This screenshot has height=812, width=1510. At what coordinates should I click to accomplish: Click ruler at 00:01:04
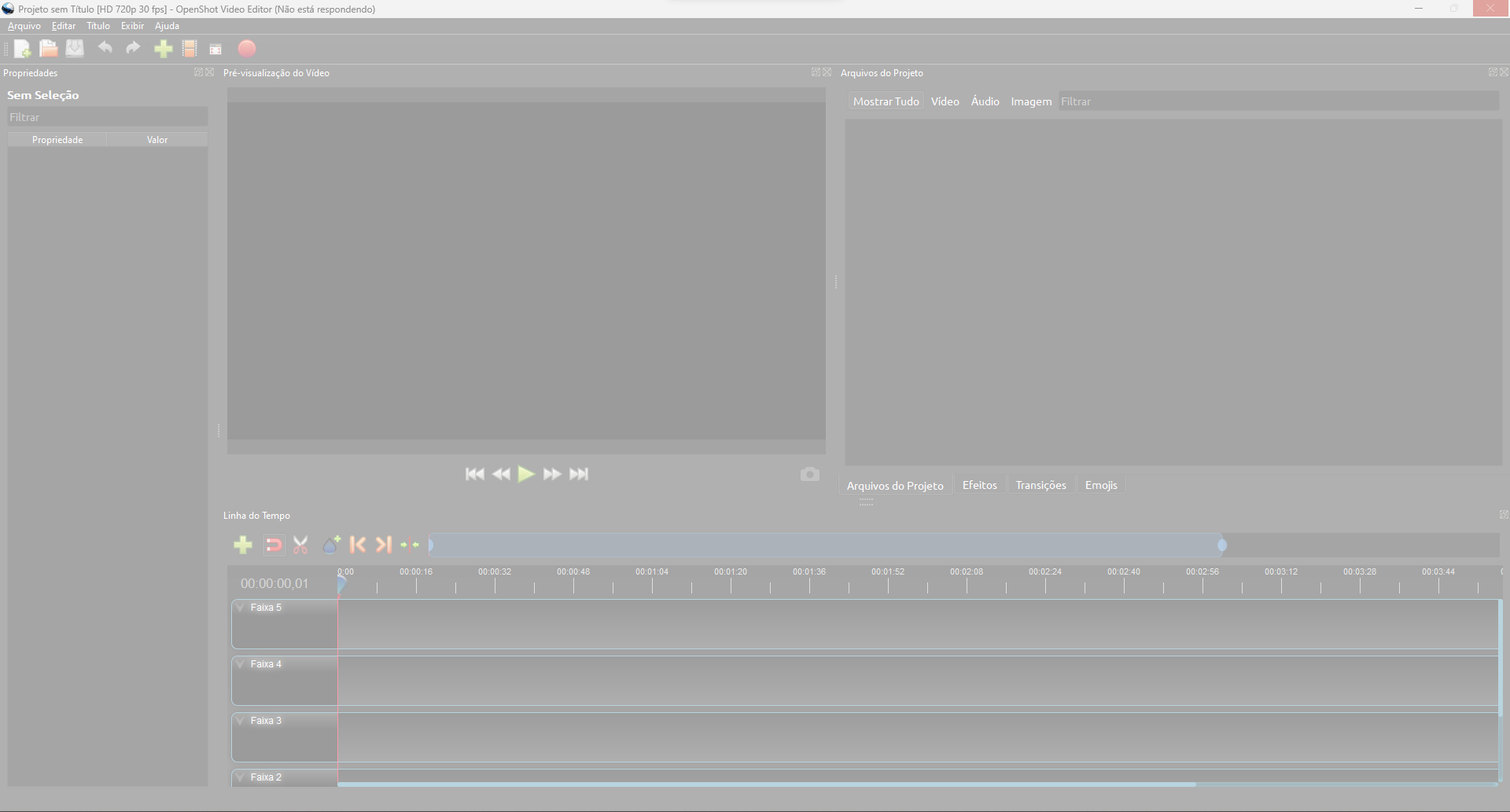pyautogui.click(x=652, y=571)
